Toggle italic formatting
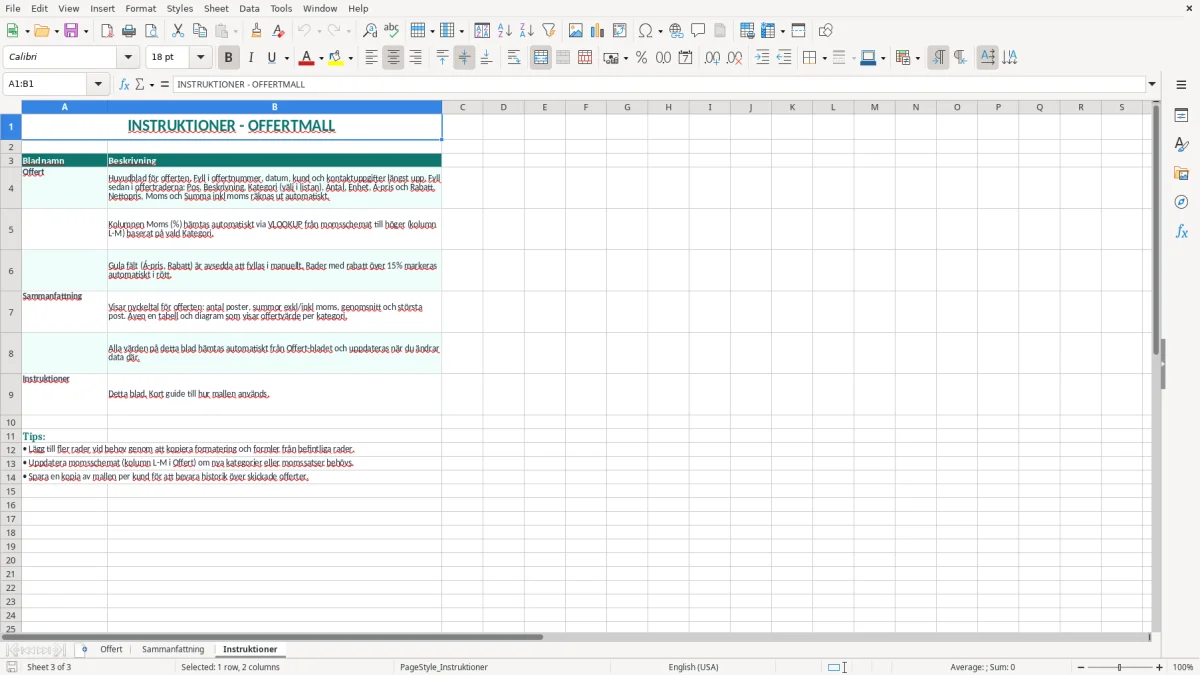 [x=251, y=58]
